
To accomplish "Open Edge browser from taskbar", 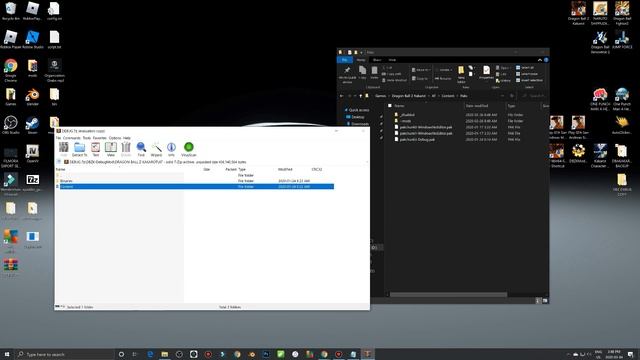I will (x=150, y=354).
